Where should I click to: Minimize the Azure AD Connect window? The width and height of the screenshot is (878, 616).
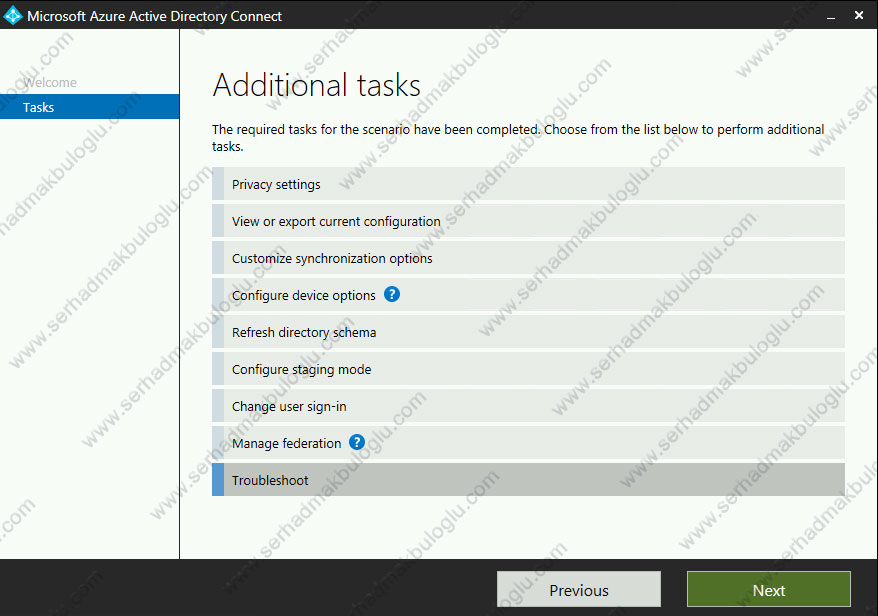click(x=830, y=15)
